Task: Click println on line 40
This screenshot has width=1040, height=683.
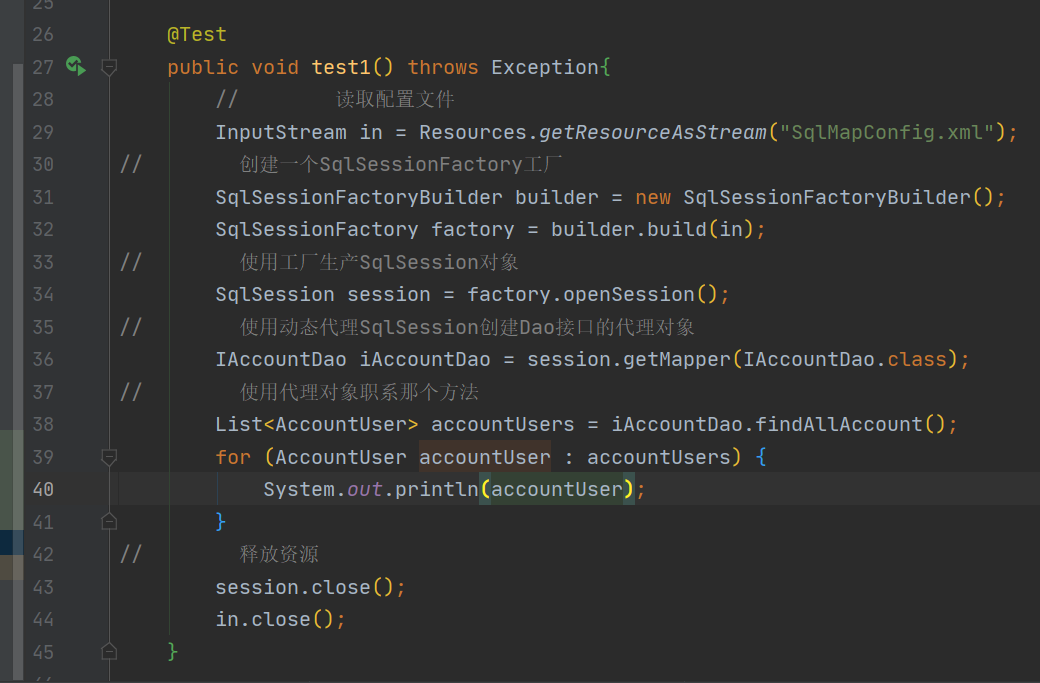Action: point(436,489)
